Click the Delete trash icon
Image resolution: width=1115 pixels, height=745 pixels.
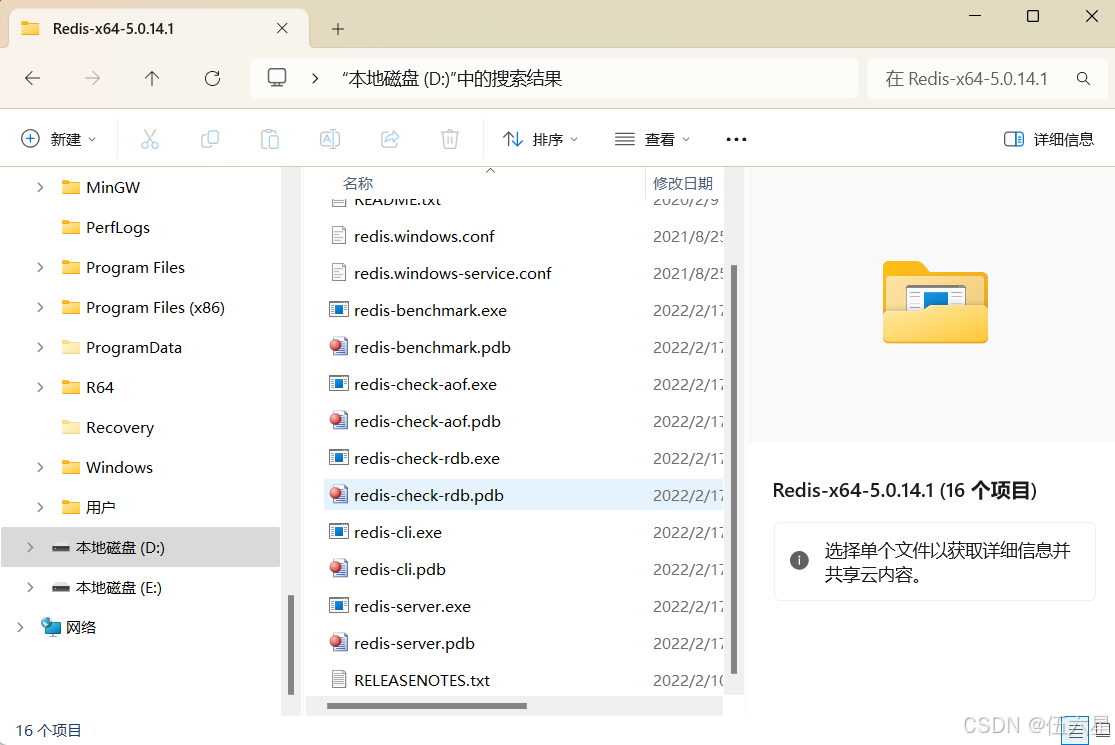coord(450,139)
